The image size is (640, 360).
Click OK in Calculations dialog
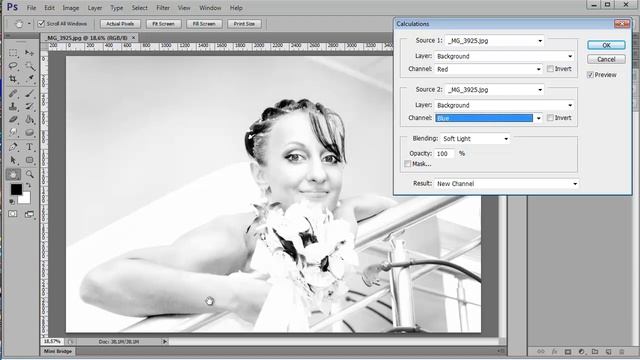(x=606, y=45)
